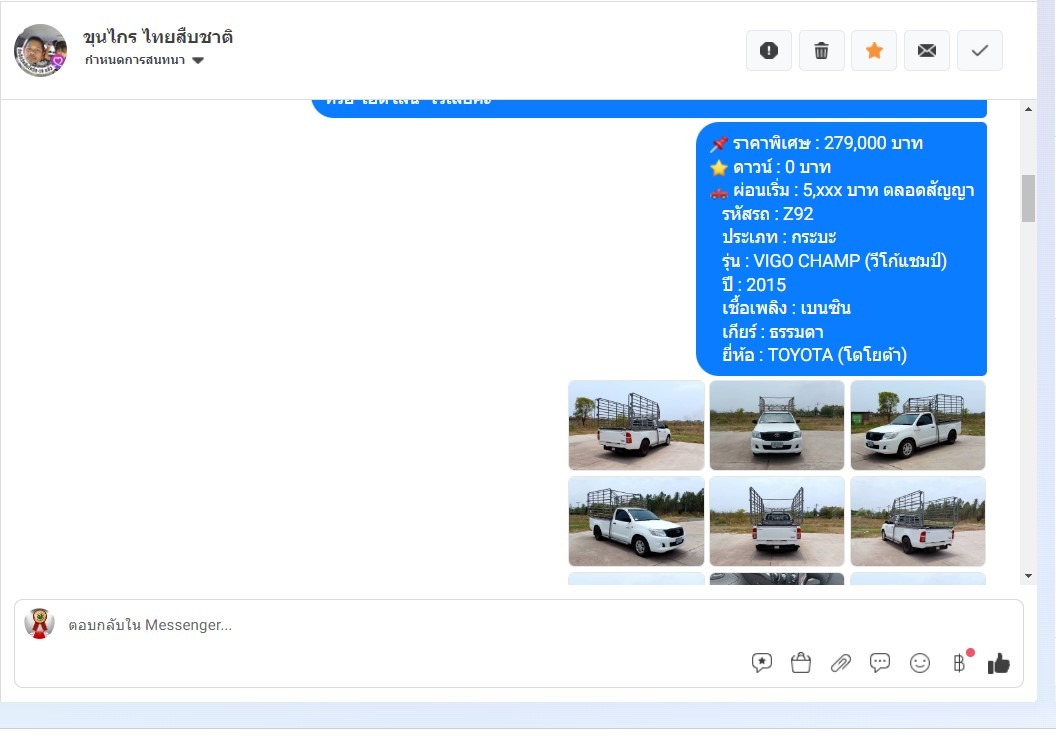Mark conversation unread with envelope icon

(927, 51)
